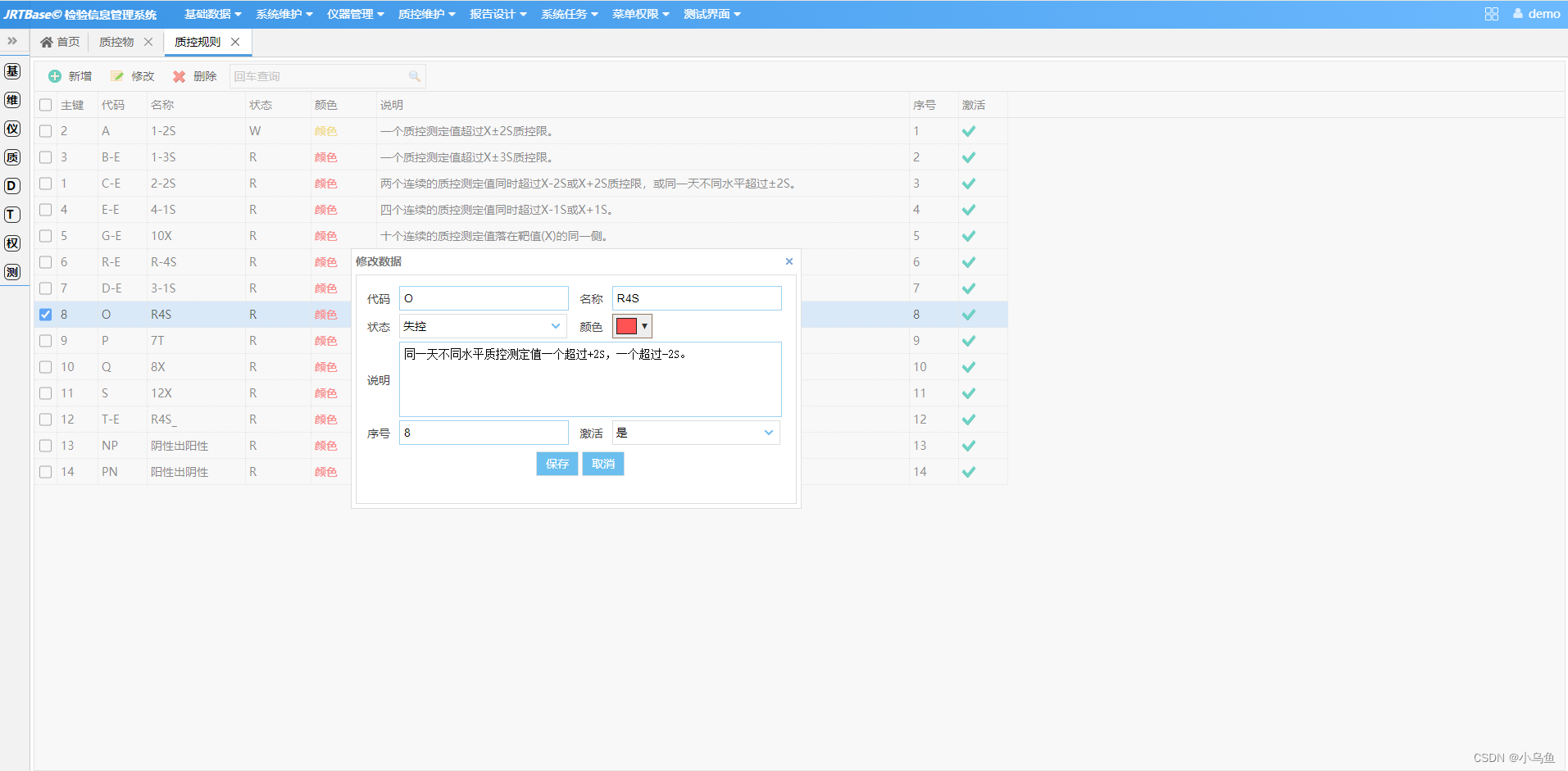The image size is (1568, 771).
Task: Click the 新增 add icon button
Action: click(55, 76)
